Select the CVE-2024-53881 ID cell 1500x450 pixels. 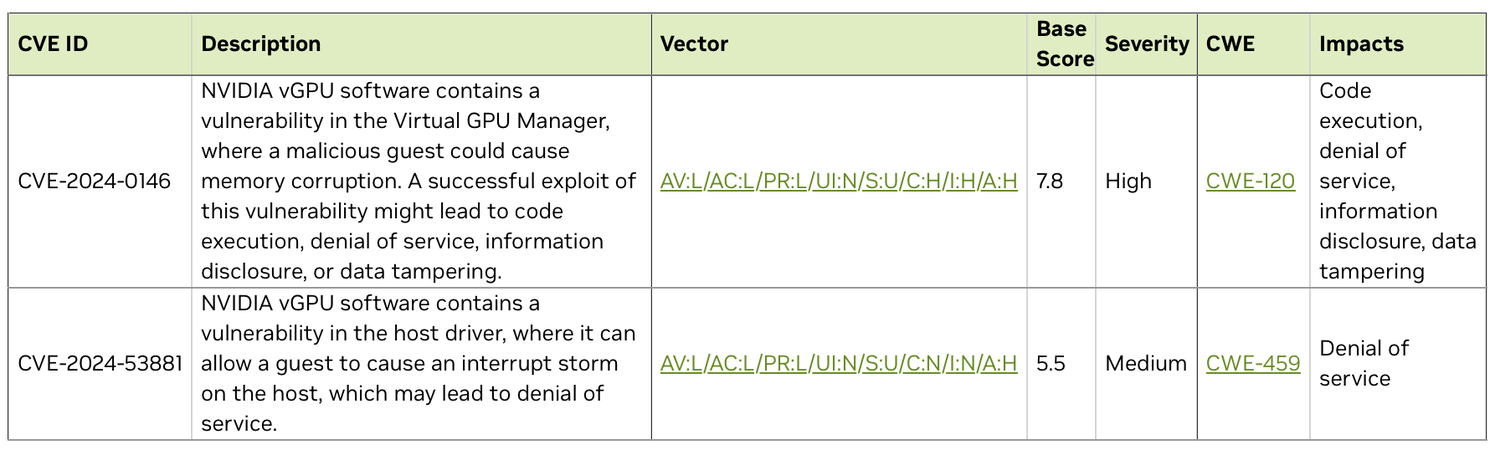pyautogui.click(x=100, y=364)
